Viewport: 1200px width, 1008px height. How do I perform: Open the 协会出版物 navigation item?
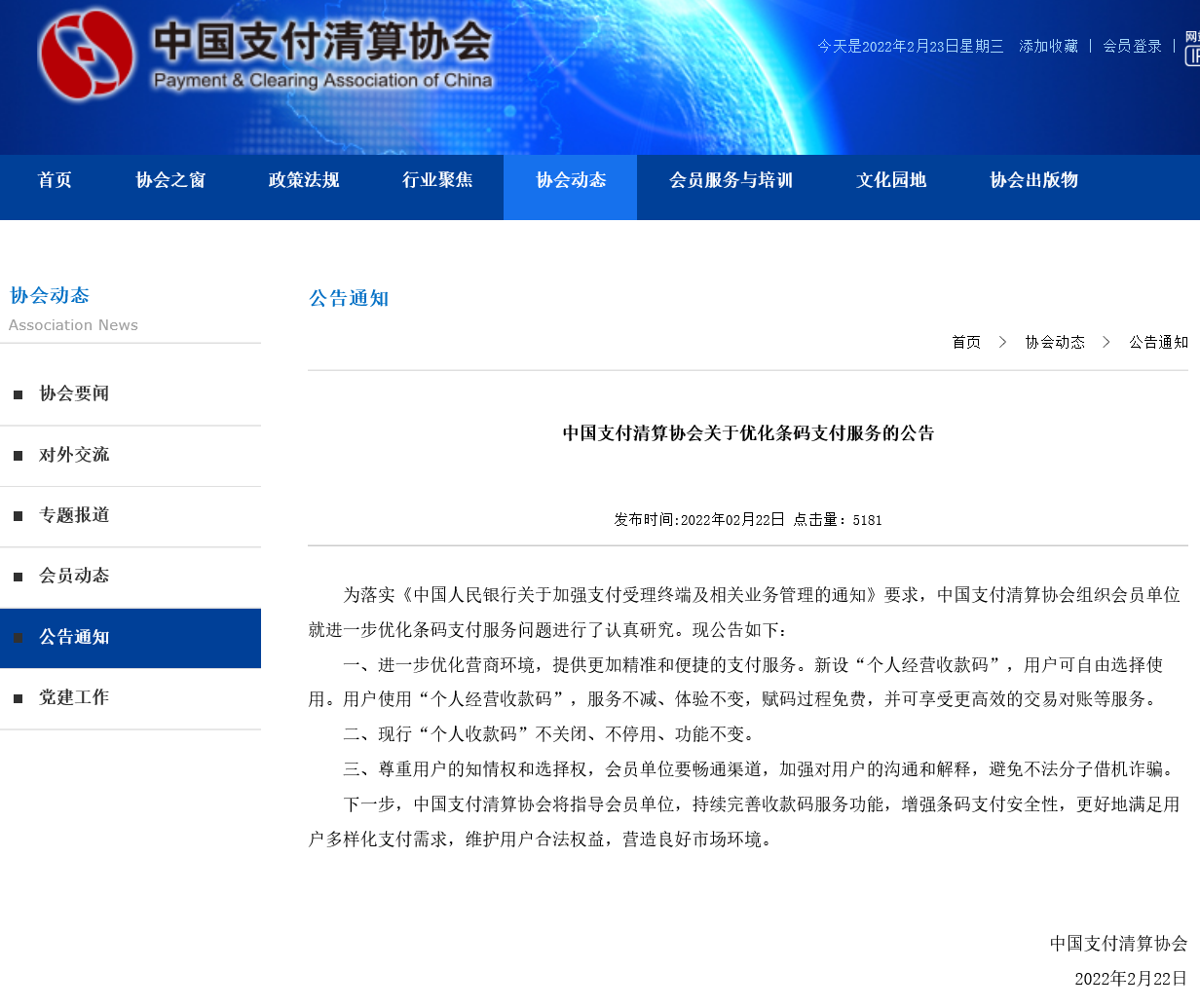point(1033,180)
